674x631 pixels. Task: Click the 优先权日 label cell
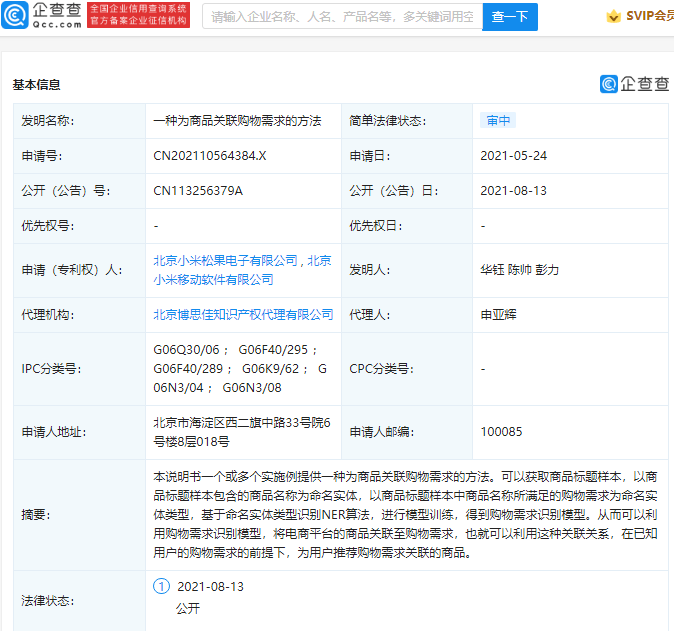[407, 226]
